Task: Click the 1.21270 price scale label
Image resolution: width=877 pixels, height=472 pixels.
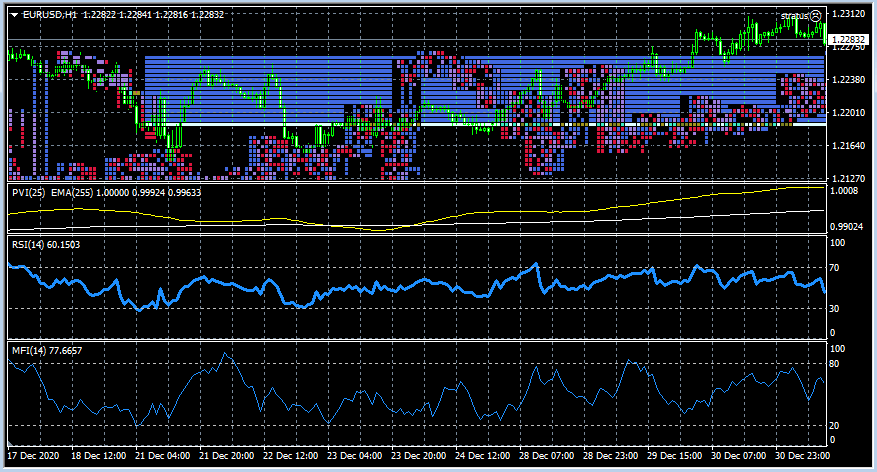Action: pos(848,178)
